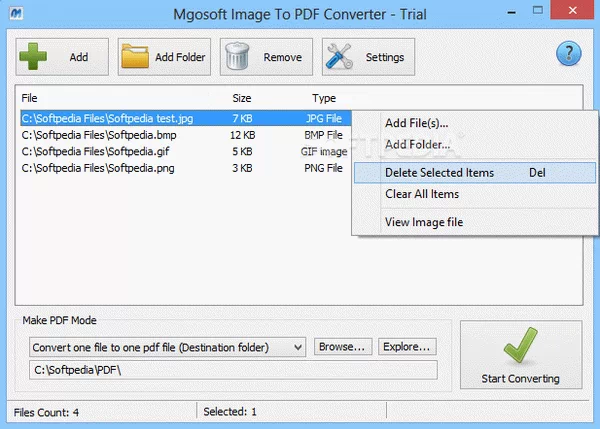Image resolution: width=600 pixels, height=429 pixels.
Task: Click the Explore... button
Action: tap(407, 347)
